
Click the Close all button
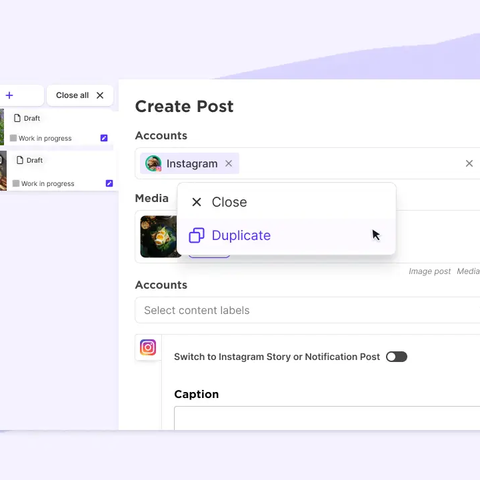80,95
